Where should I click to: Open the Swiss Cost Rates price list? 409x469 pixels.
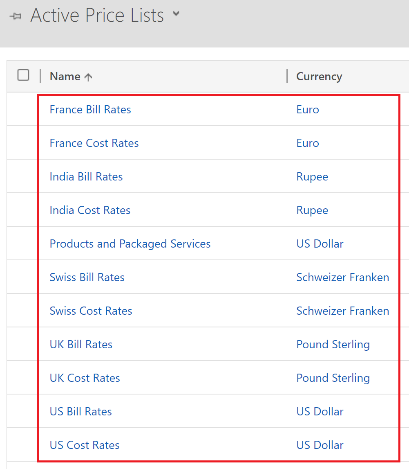coord(91,311)
